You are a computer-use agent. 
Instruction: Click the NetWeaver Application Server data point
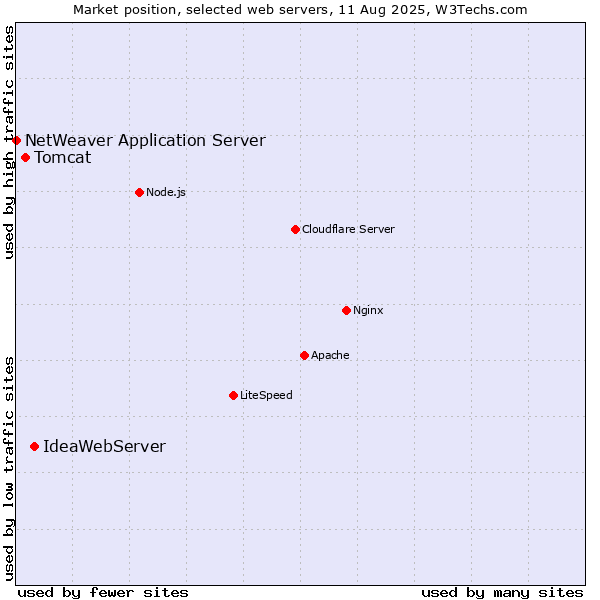point(16,140)
